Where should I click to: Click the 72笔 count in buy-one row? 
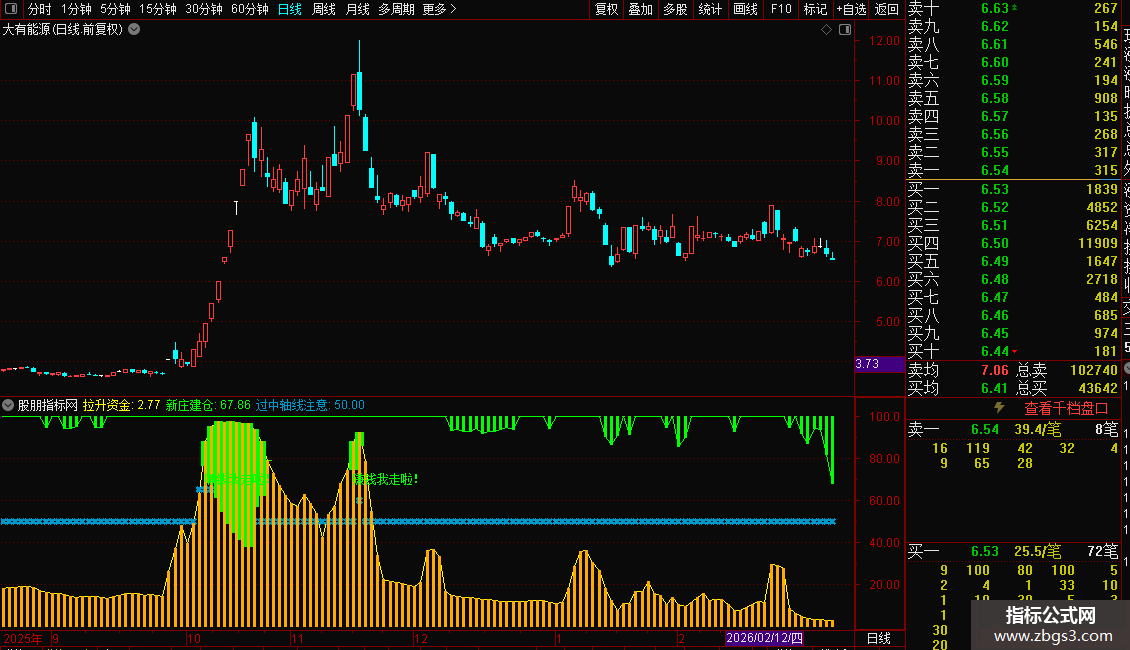(x=1103, y=551)
